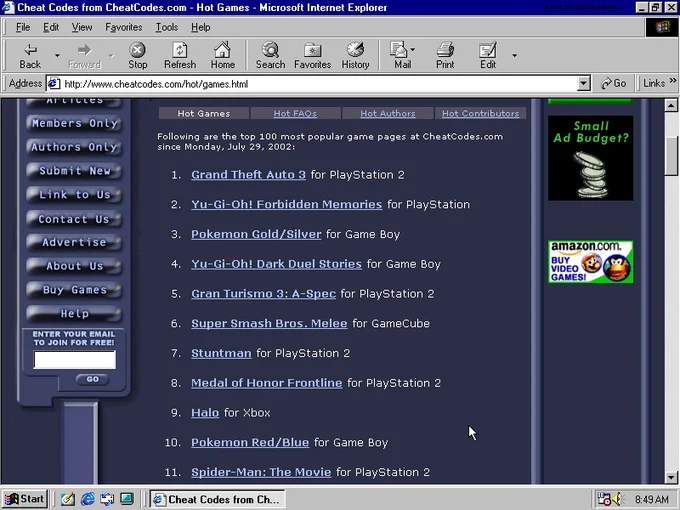Open the Stuntman link
680x510 pixels.
pyautogui.click(x=221, y=353)
